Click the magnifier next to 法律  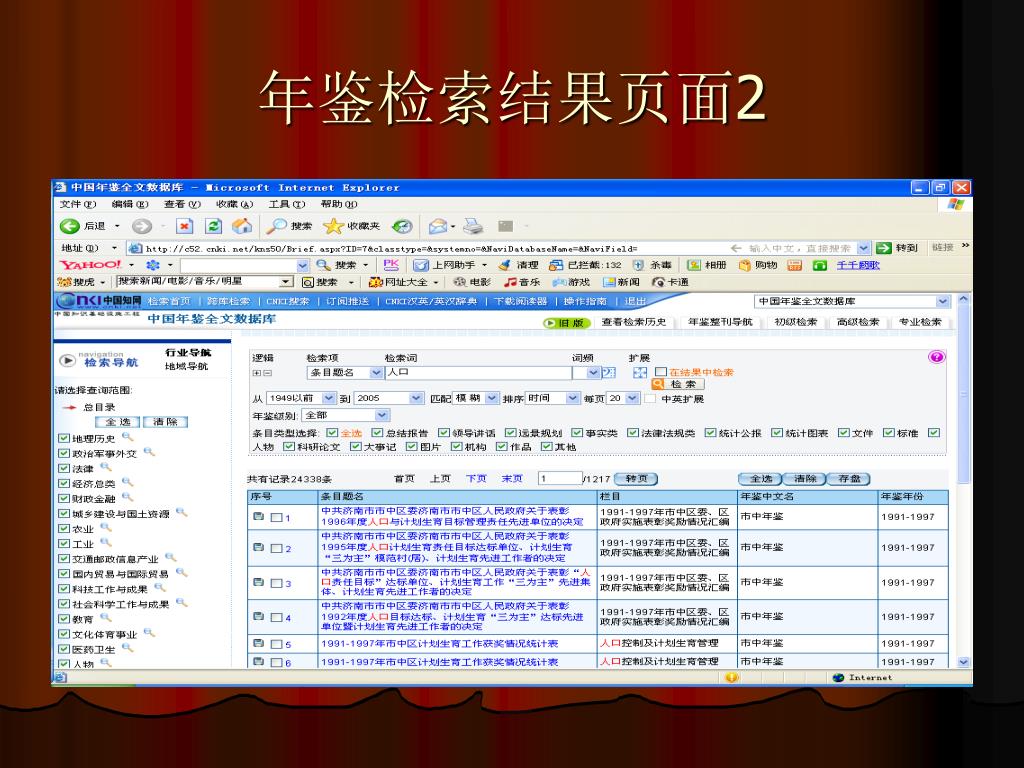(x=105, y=467)
